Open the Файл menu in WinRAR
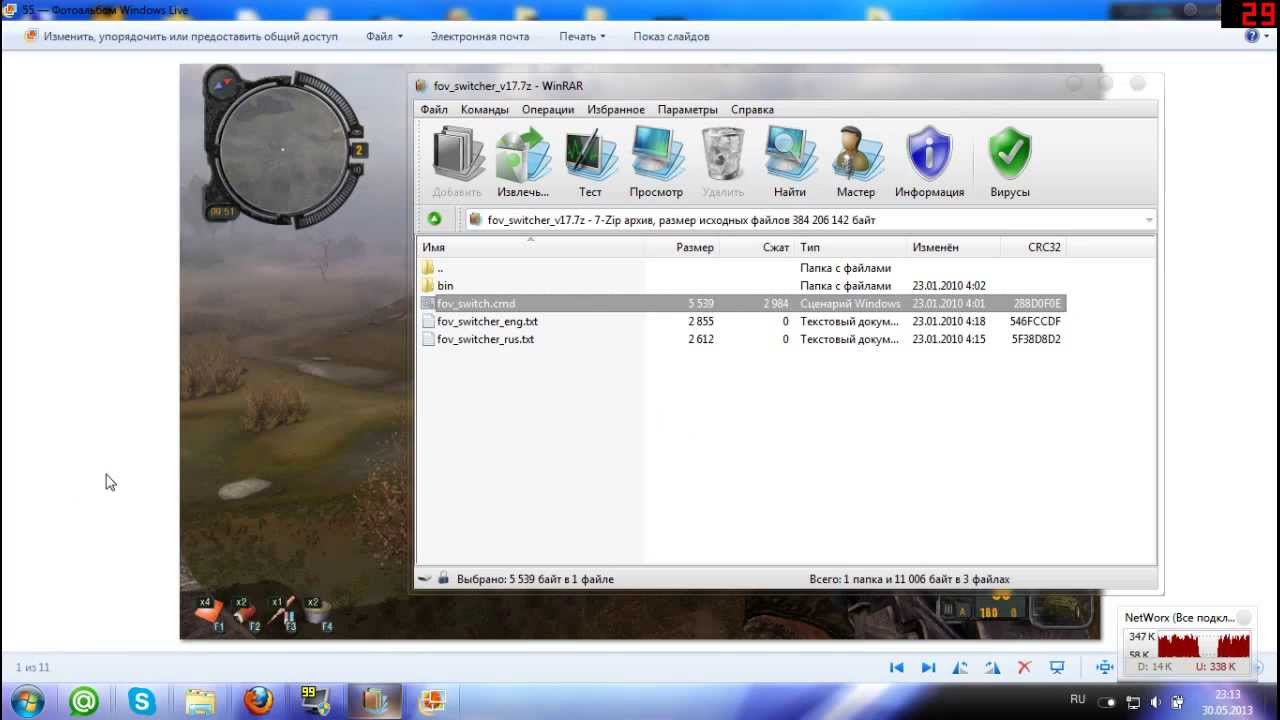 pos(434,110)
